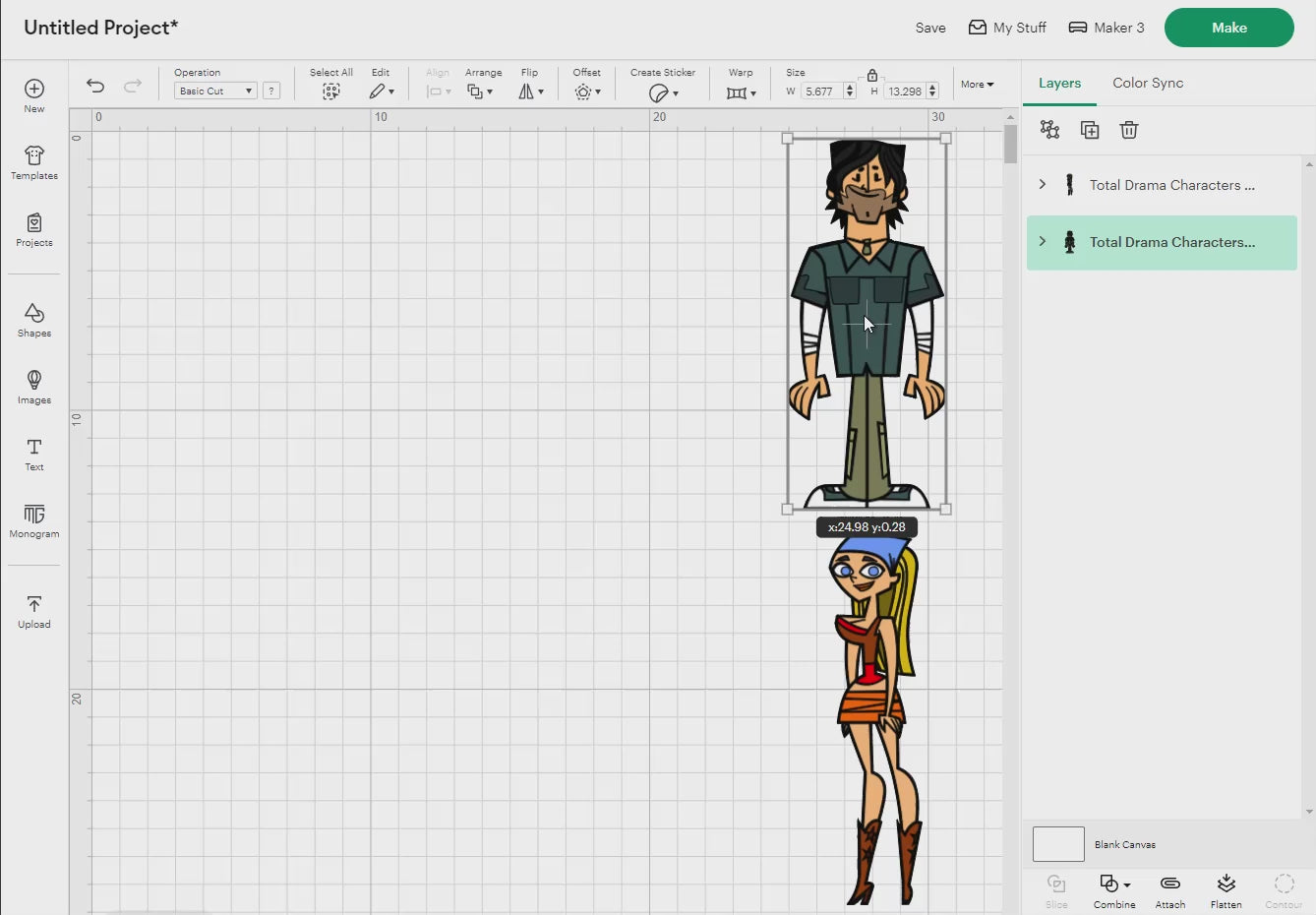Click the Operation help question mark
This screenshot has width=1316, height=915.
pyautogui.click(x=271, y=91)
